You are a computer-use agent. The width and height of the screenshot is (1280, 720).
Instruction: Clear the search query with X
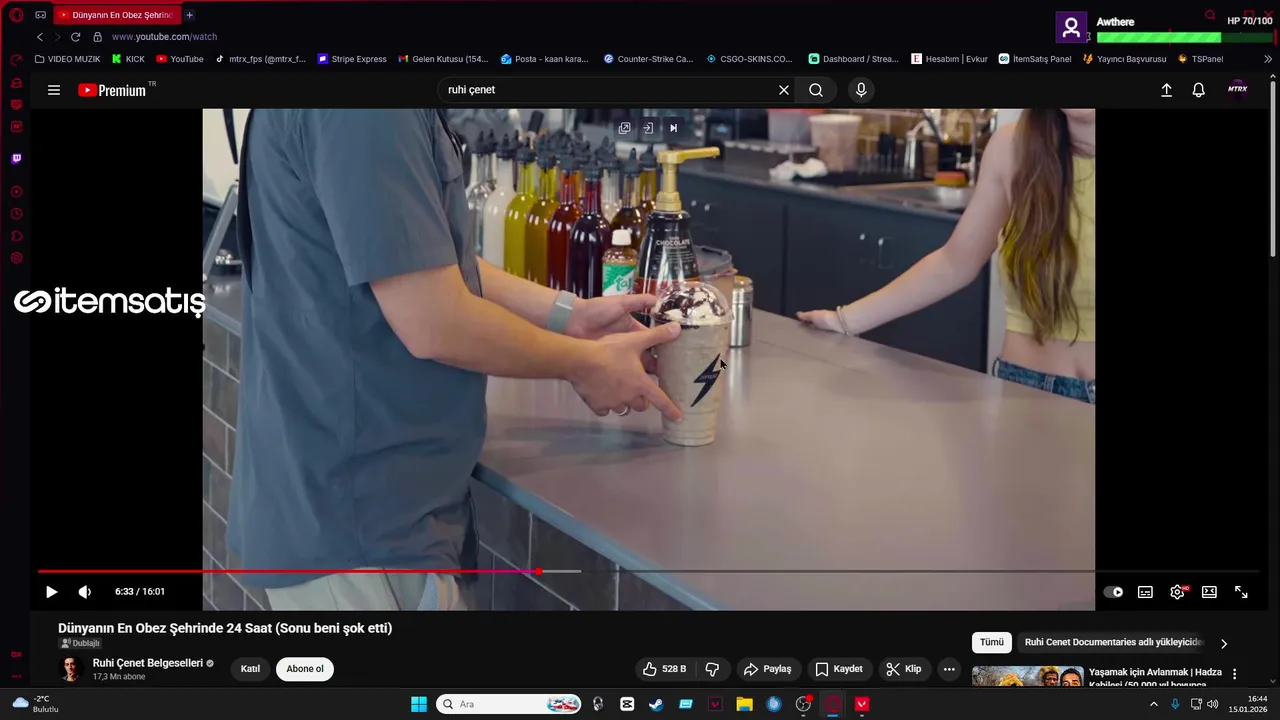click(x=784, y=90)
